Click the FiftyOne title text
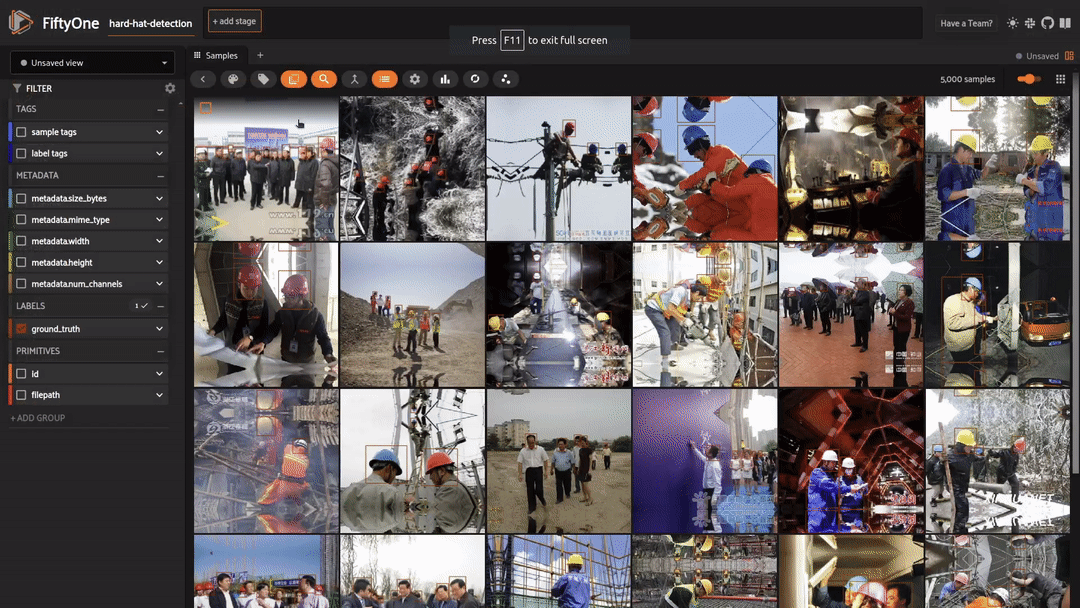1080x608 pixels. (70, 23)
